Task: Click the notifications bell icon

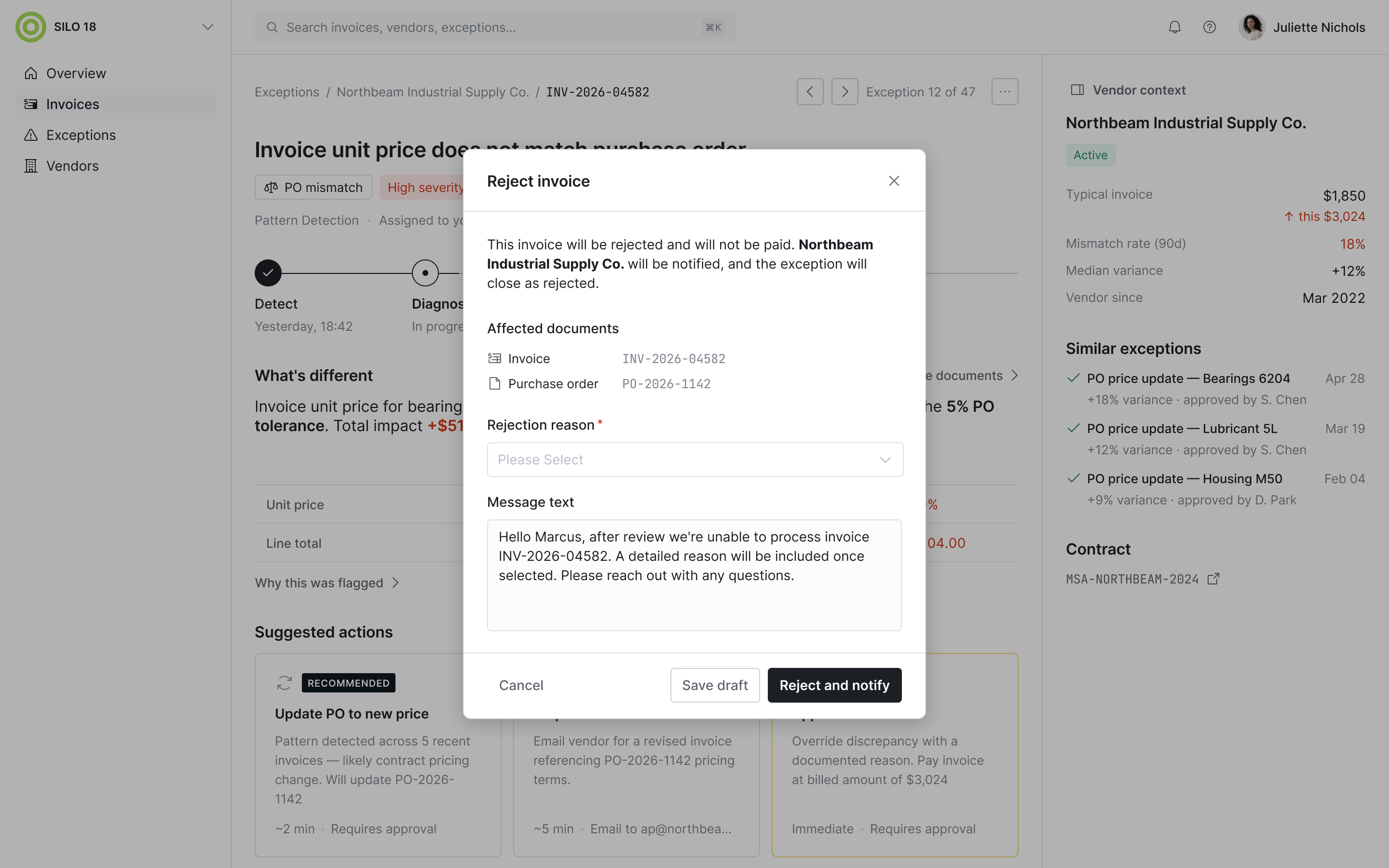Action: coord(1174,27)
